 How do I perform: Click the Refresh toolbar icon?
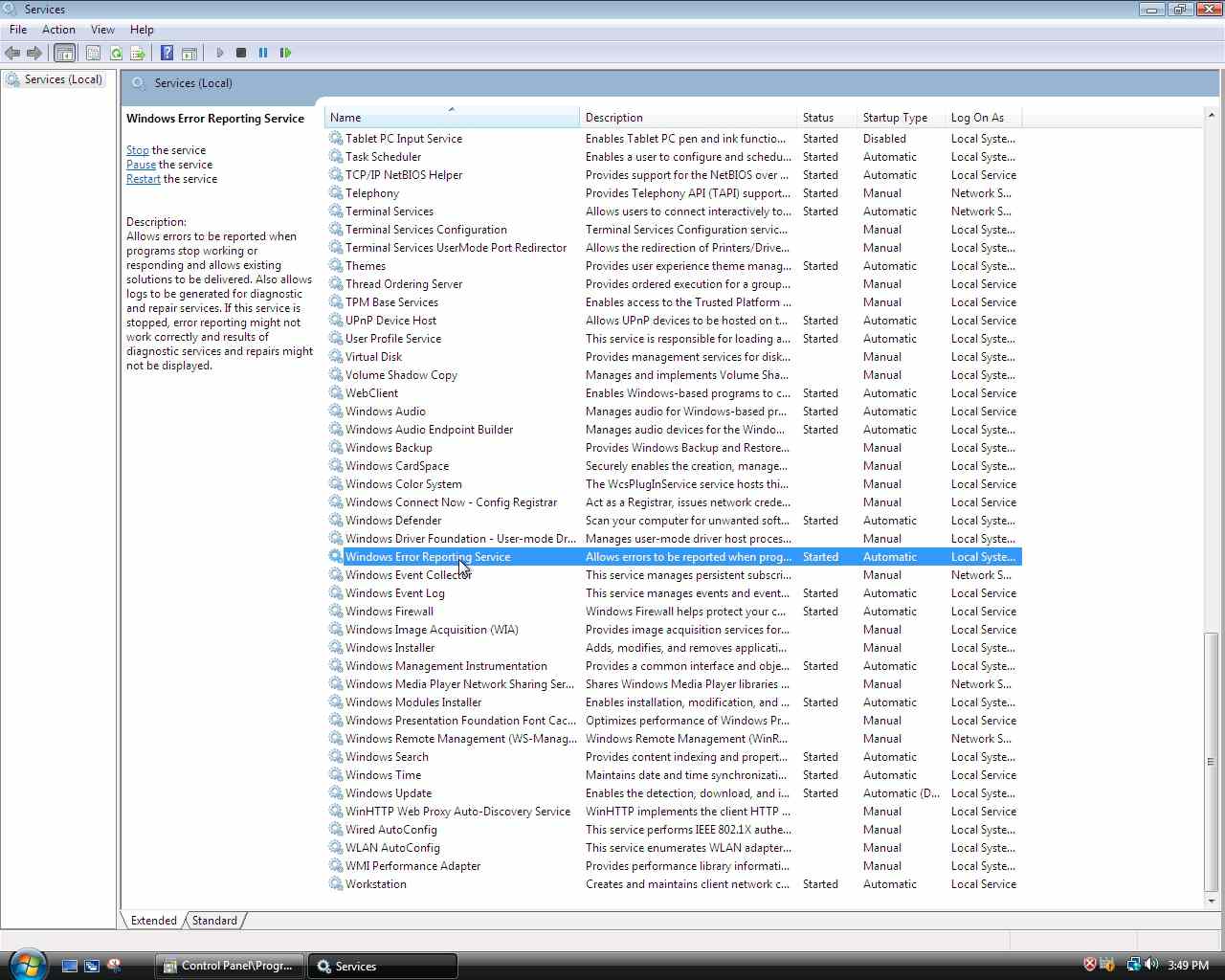point(116,53)
